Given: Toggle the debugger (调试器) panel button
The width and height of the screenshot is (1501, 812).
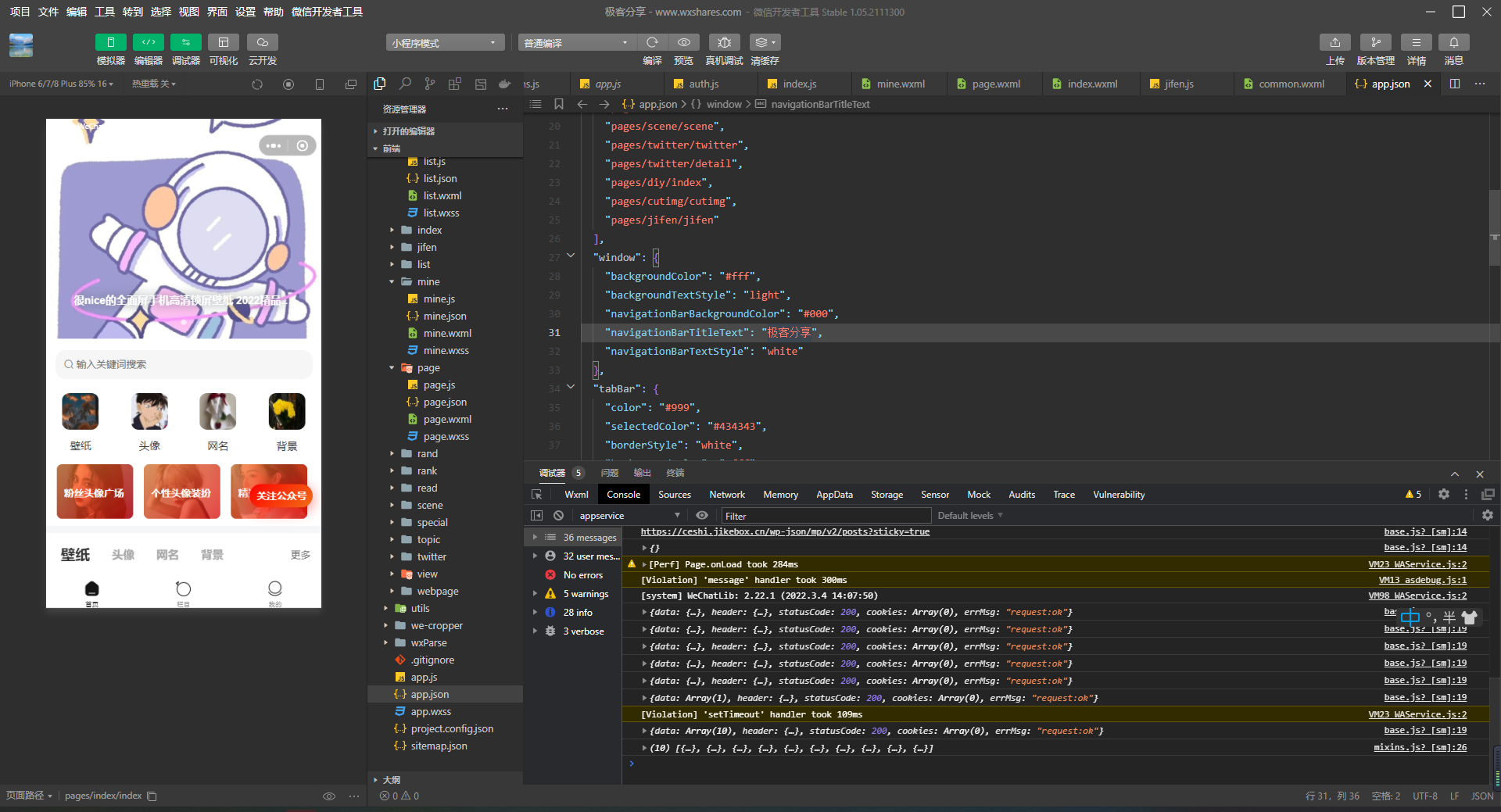Looking at the screenshot, I should point(185,42).
